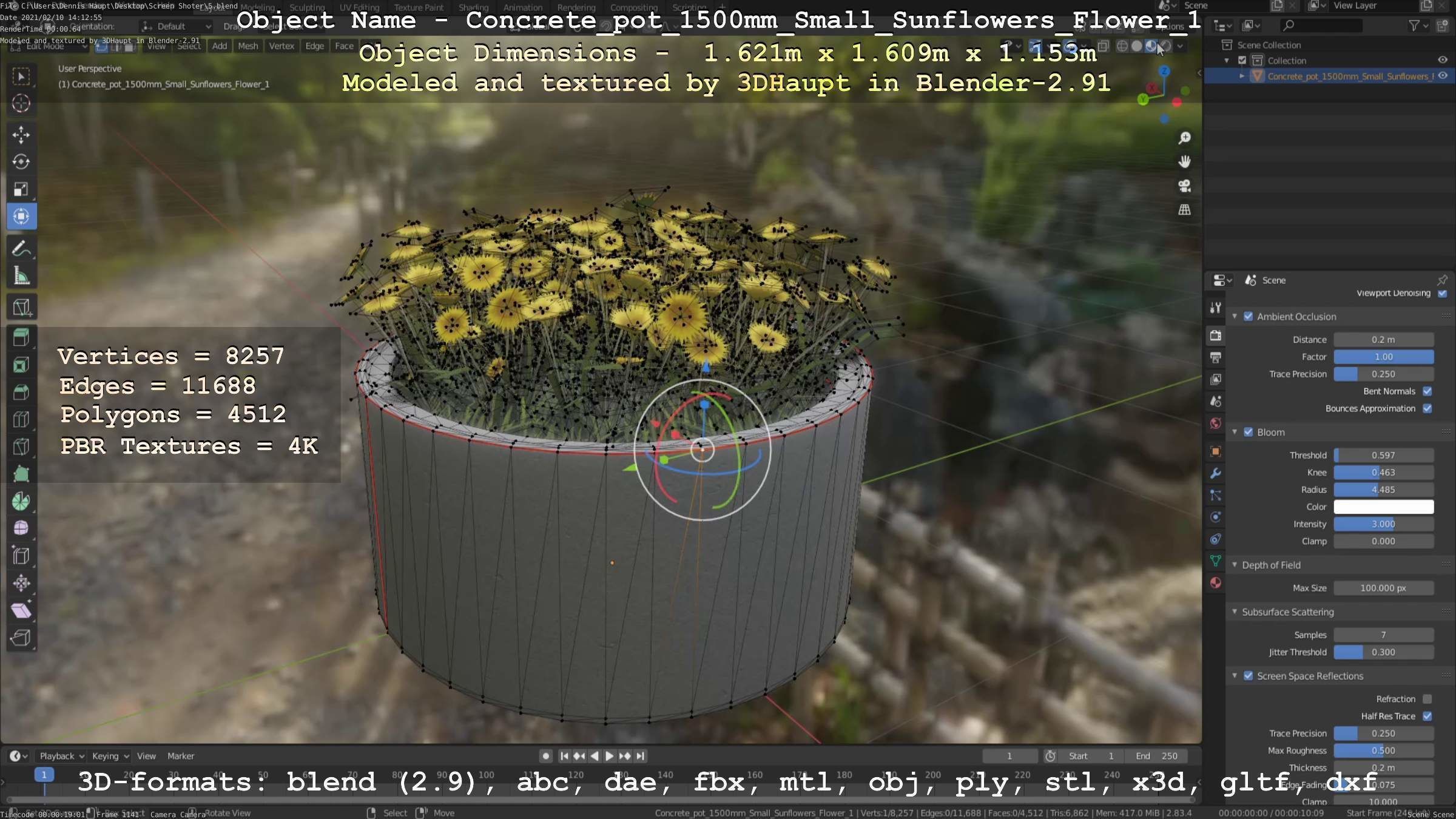Open the Mesh menu
1456x819 pixels.
point(248,46)
